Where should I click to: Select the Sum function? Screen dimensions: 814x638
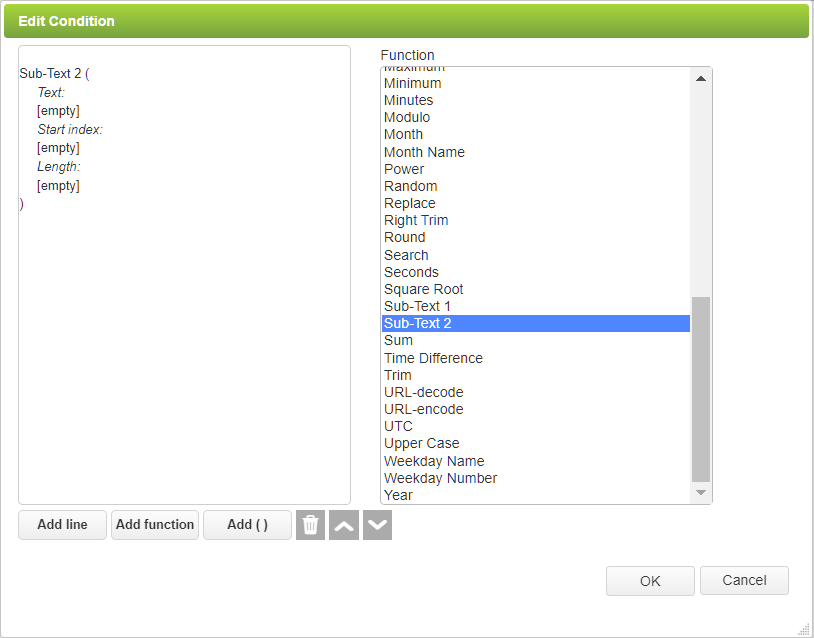pos(536,341)
